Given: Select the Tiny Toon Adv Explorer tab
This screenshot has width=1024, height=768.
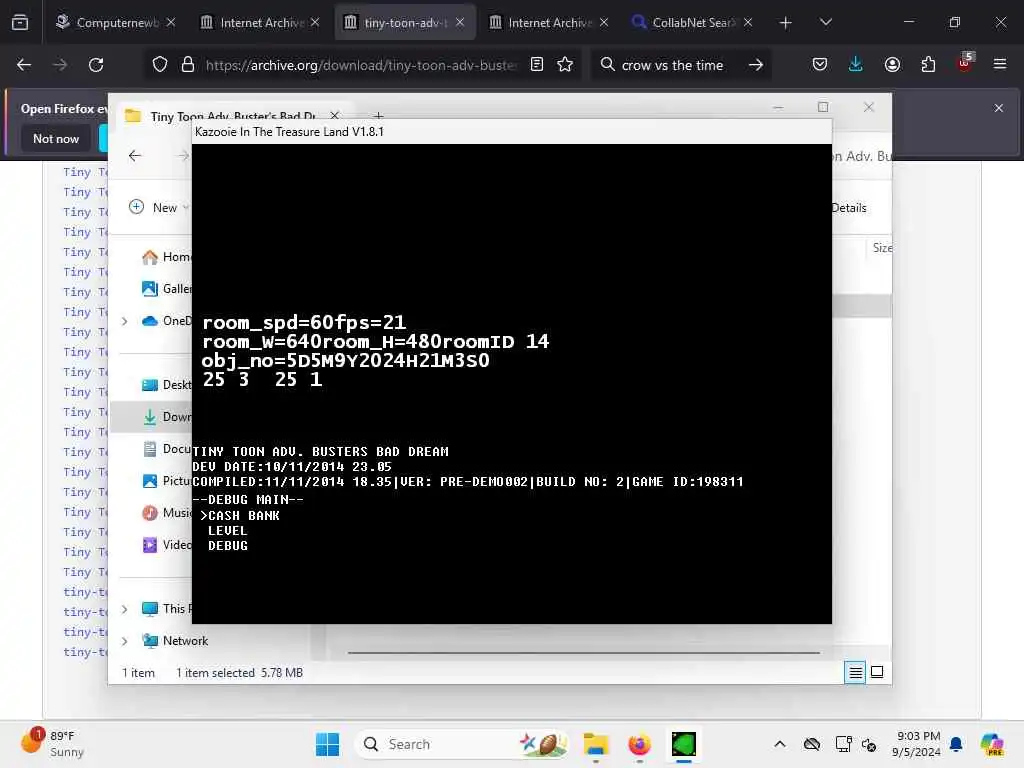Looking at the screenshot, I should tap(233, 116).
